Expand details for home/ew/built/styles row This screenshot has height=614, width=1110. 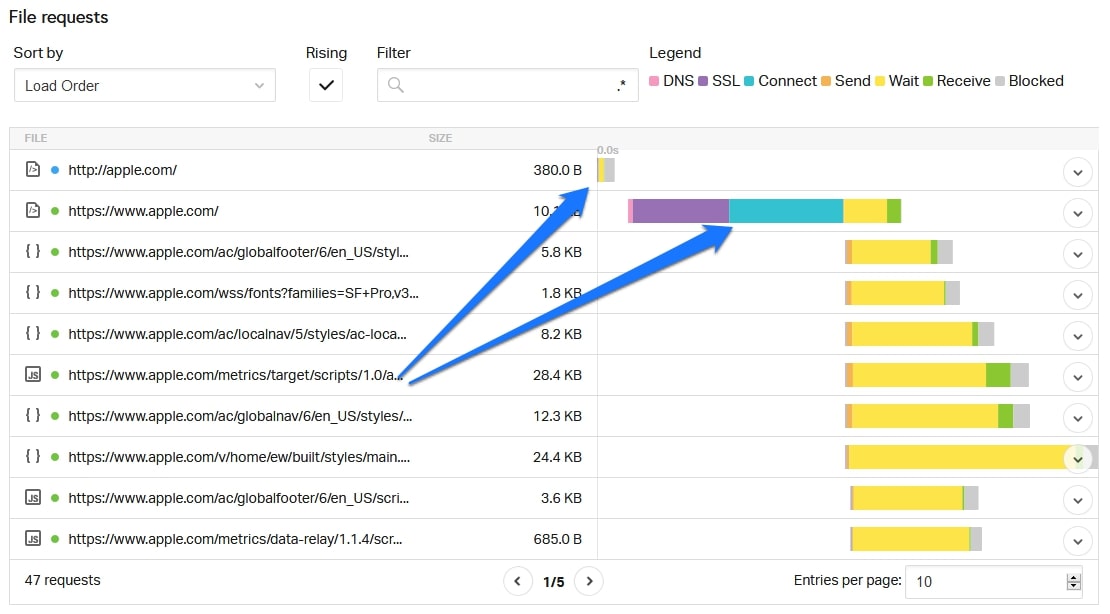[1077, 460]
